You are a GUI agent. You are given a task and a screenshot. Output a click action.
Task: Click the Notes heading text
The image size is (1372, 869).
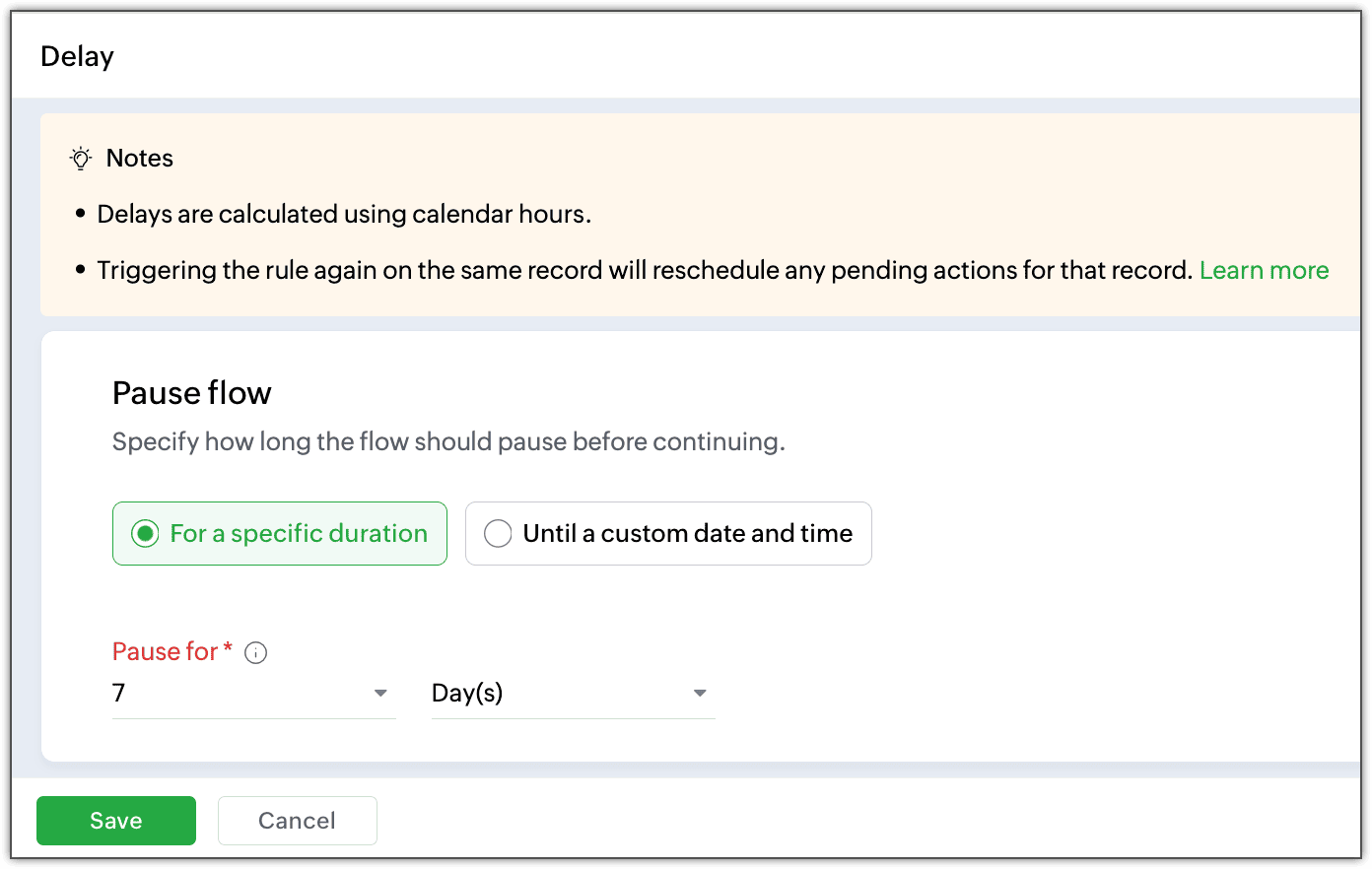[140, 158]
